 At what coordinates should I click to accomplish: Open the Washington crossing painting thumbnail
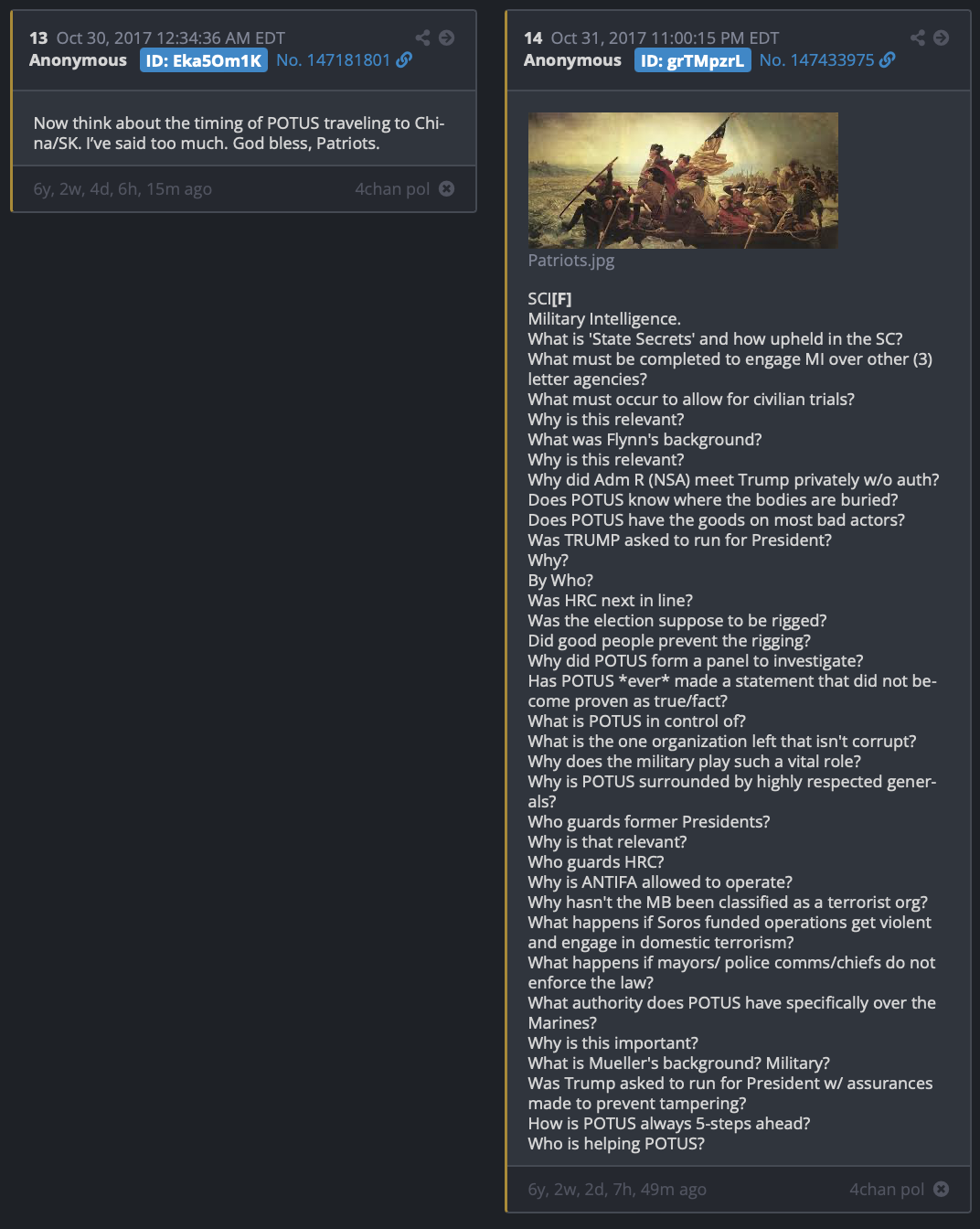pos(683,180)
